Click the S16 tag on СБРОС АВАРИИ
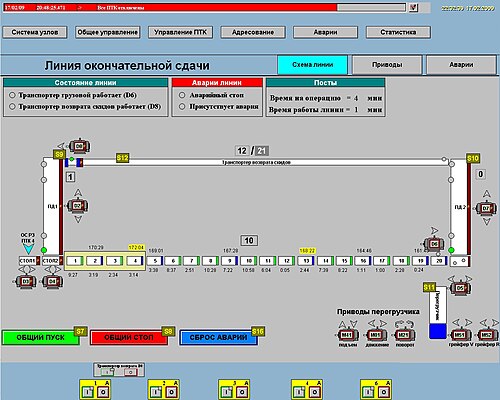The image size is (500, 400). pos(258,331)
